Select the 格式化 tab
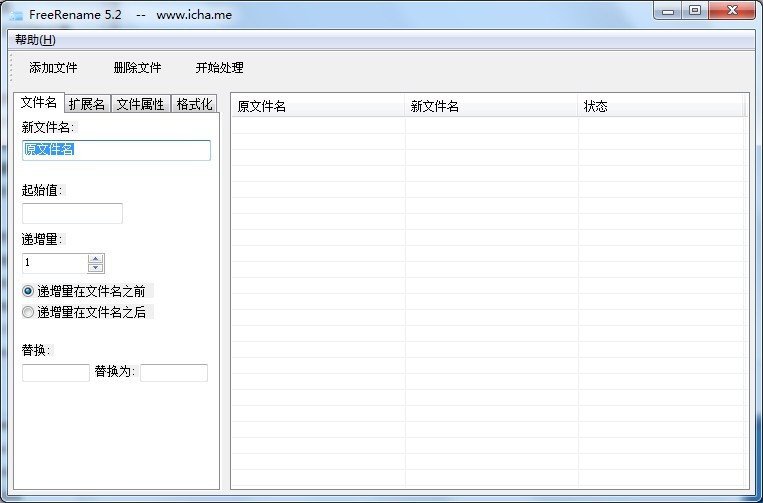The height and width of the screenshot is (503, 763). tap(194, 104)
